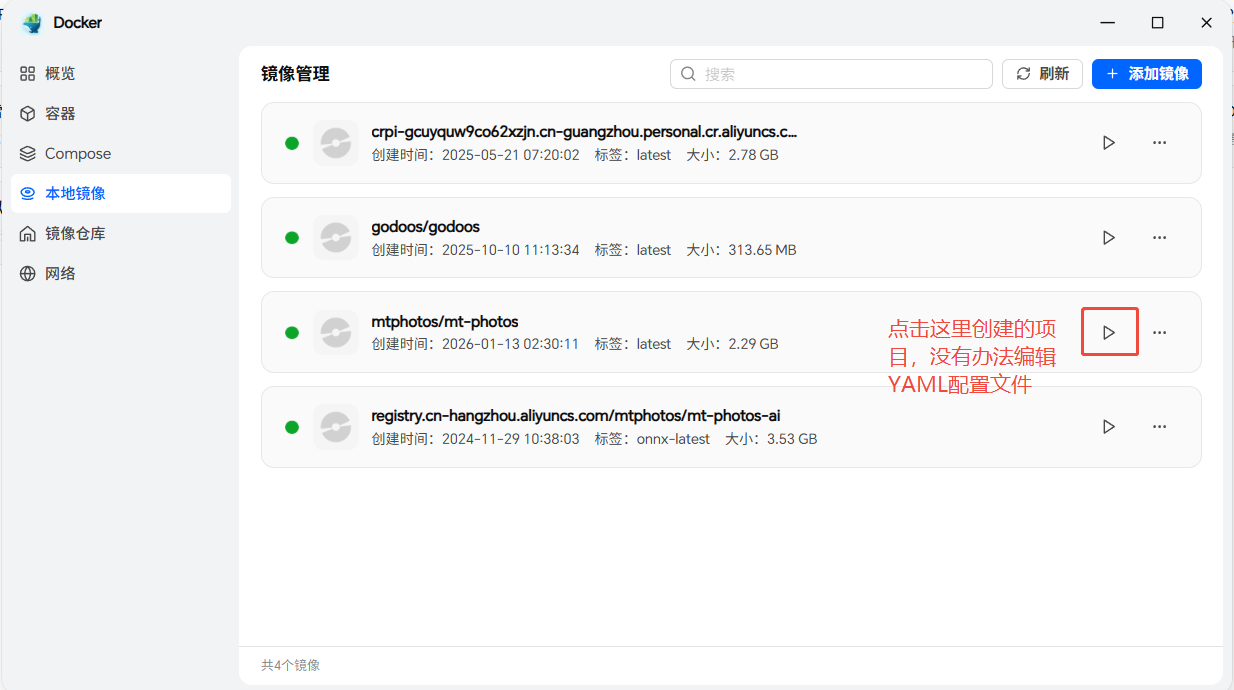Open the 容器 containers page
The width and height of the screenshot is (1234, 690).
tap(121, 114)
